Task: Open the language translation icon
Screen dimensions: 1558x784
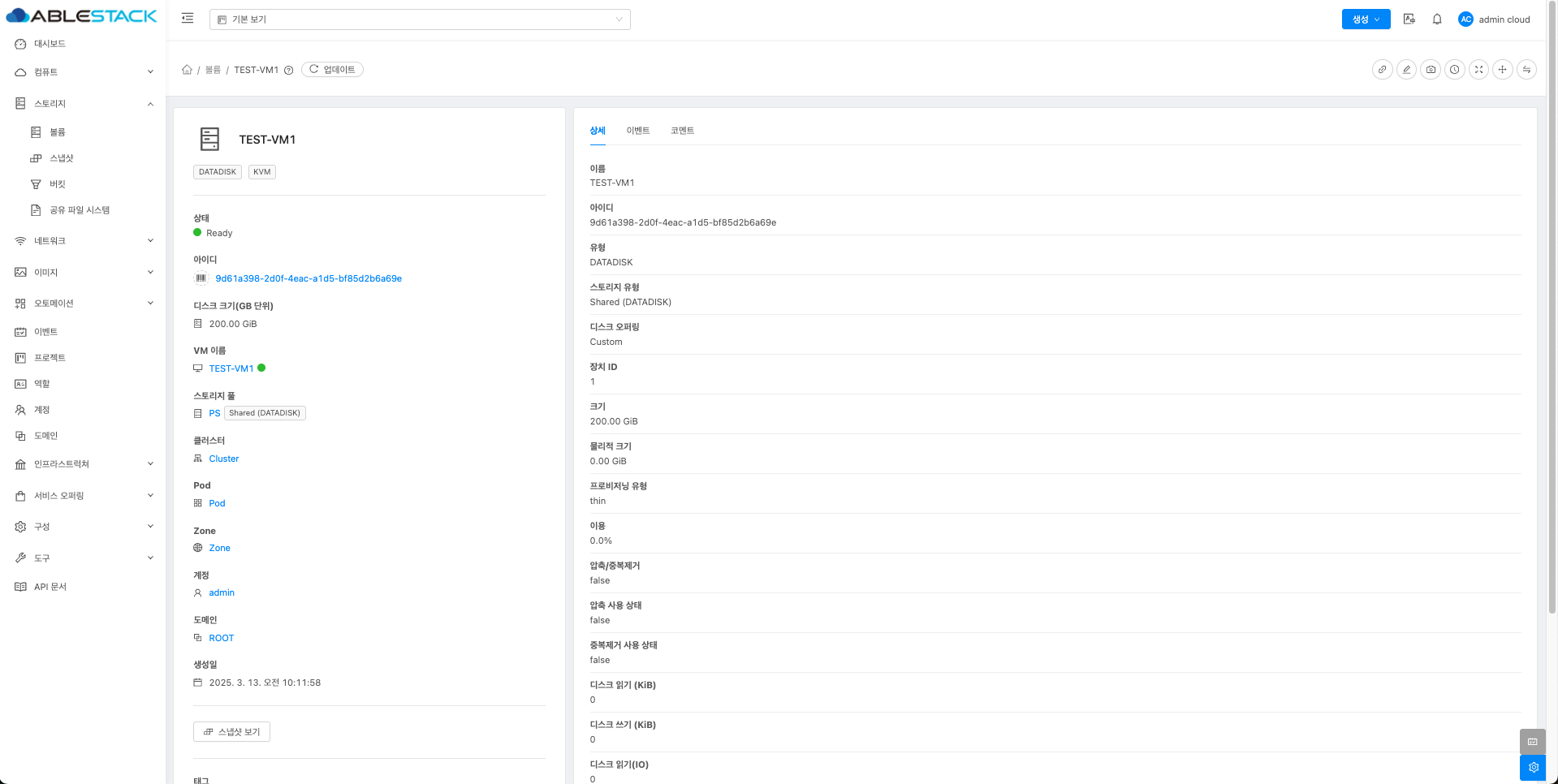Action: 1409,19
